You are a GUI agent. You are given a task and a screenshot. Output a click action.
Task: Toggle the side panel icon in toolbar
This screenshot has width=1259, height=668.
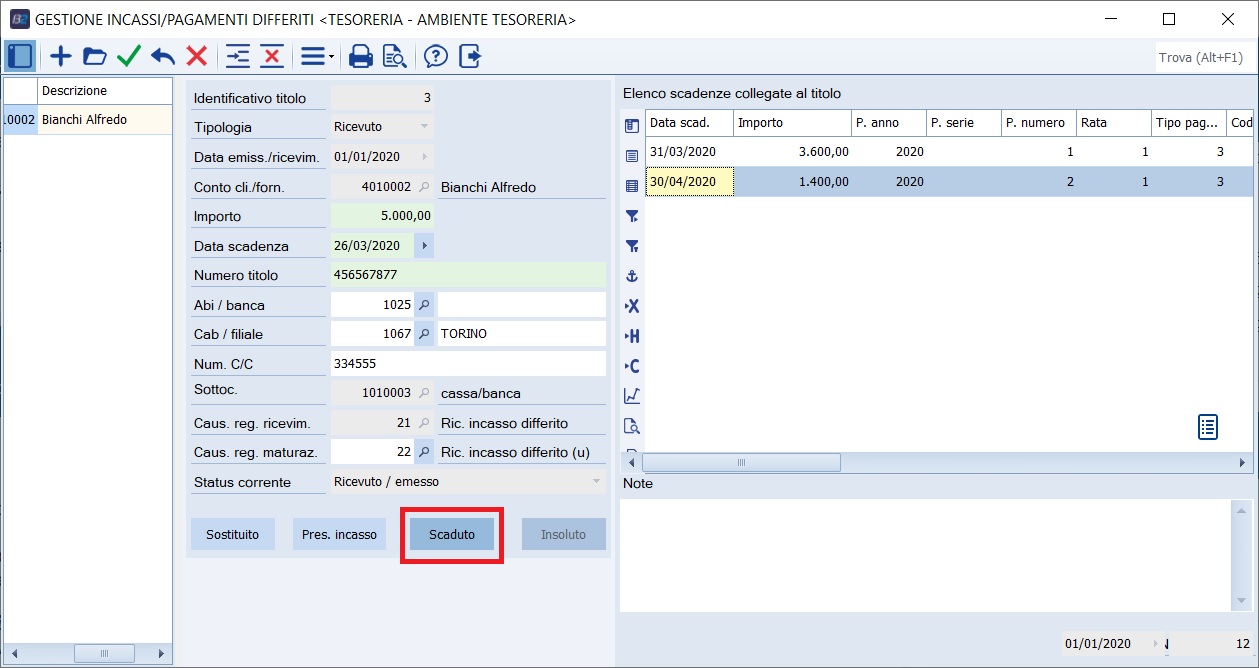(x=20, y=56)
